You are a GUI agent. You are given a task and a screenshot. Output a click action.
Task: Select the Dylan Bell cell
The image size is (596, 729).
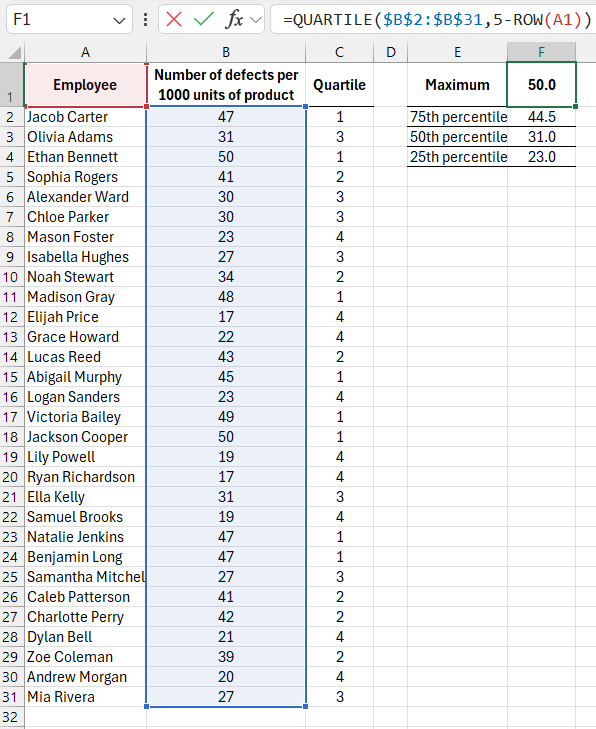pyautogui.click(x=85, y=636)
